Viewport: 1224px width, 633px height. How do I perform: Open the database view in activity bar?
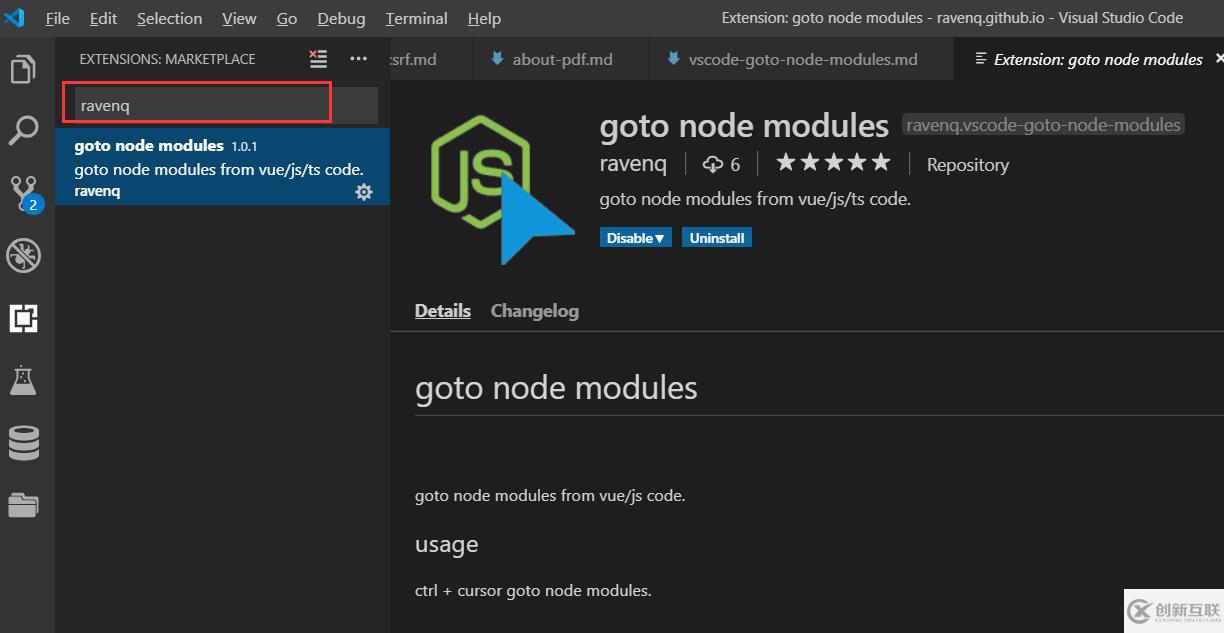tap(23, 443)
